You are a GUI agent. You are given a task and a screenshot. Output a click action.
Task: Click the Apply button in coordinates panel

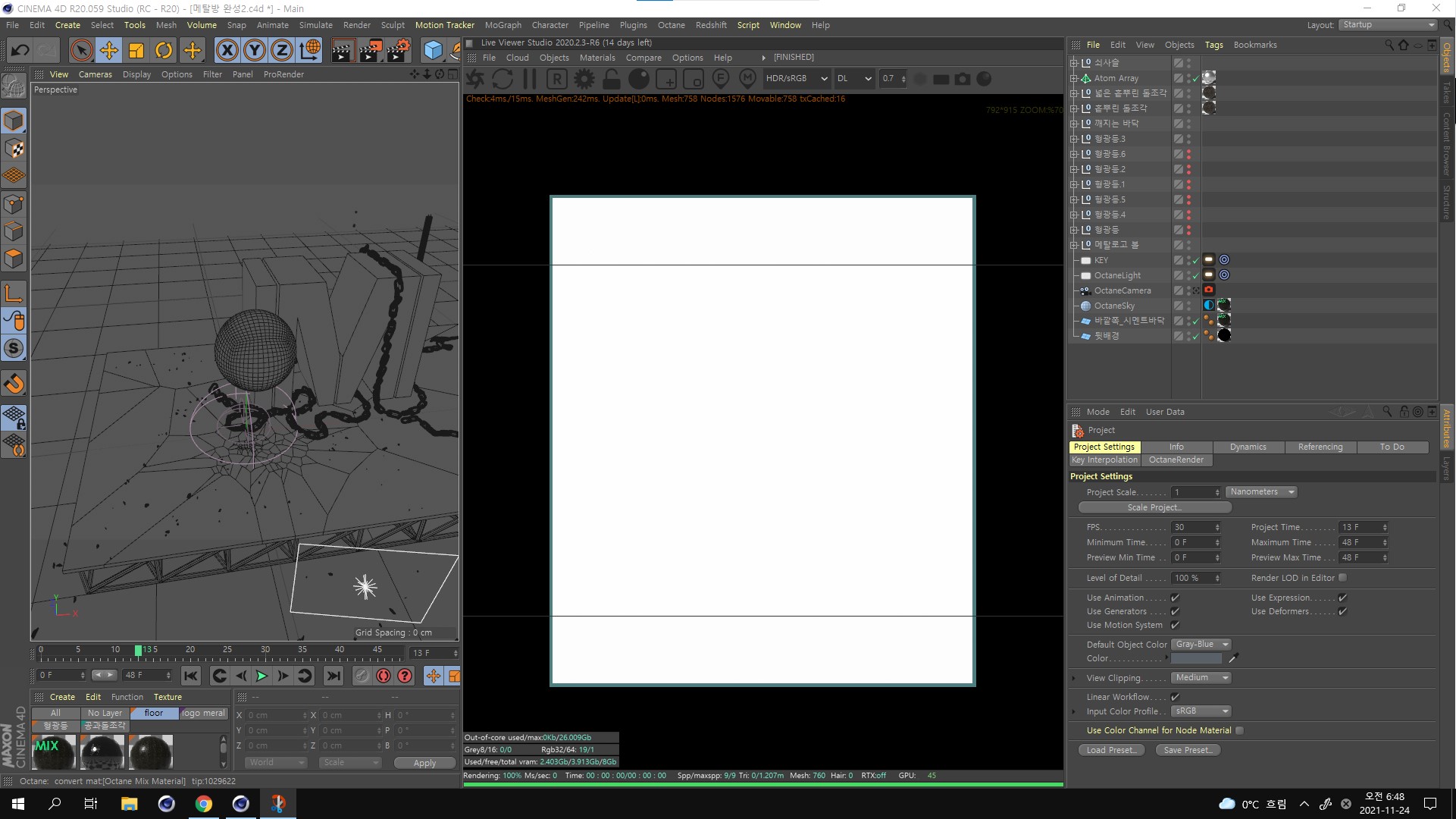point(424,763)
